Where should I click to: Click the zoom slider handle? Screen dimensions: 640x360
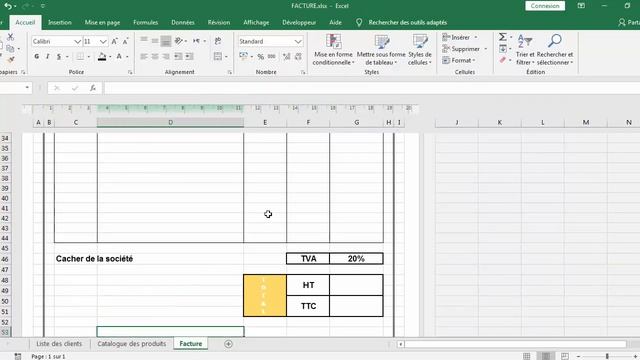tap(607, 356)
